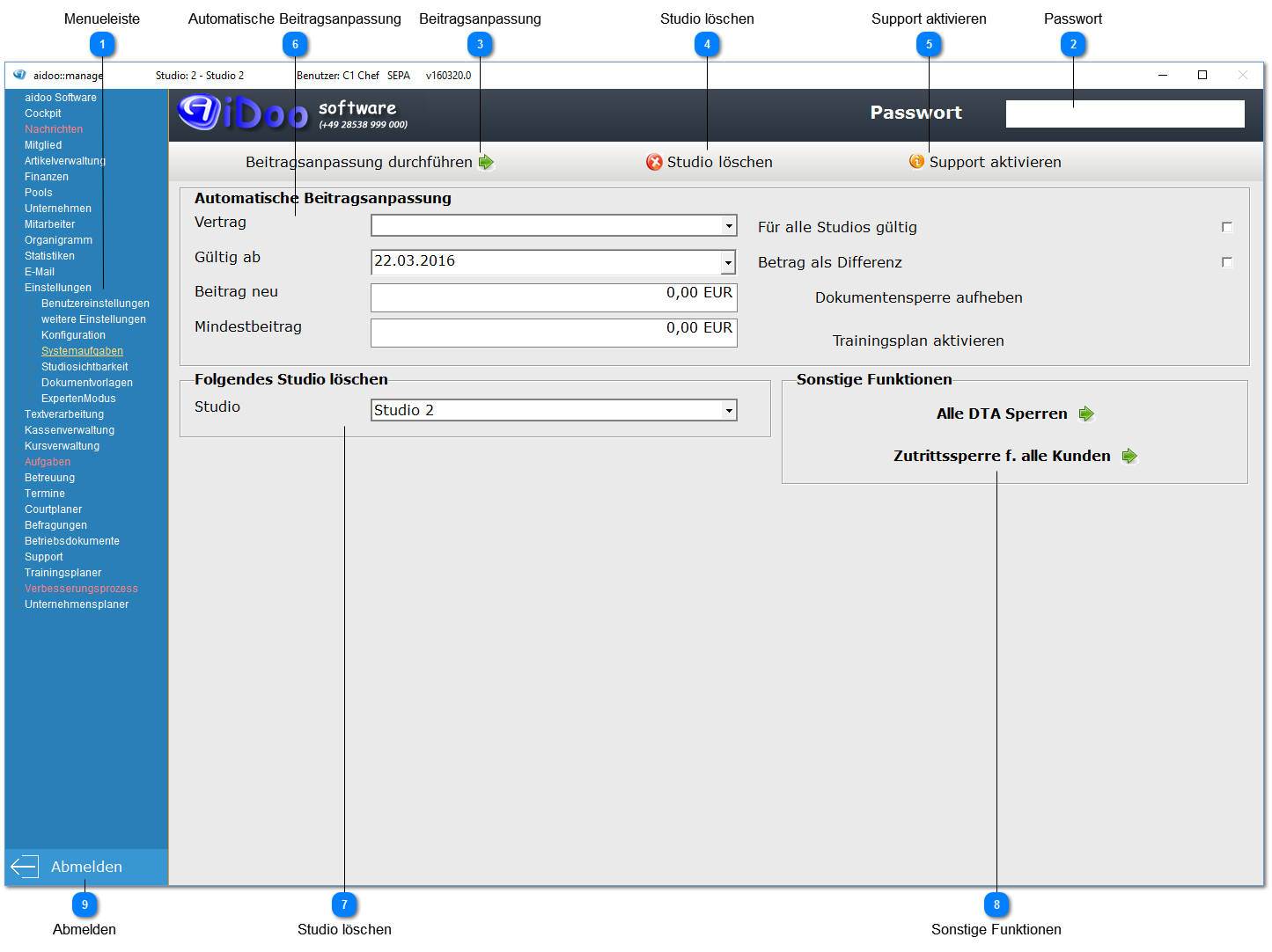
Task: Toggle Betrag als Differenz checkbox
Action: [x=1227, y=262]
